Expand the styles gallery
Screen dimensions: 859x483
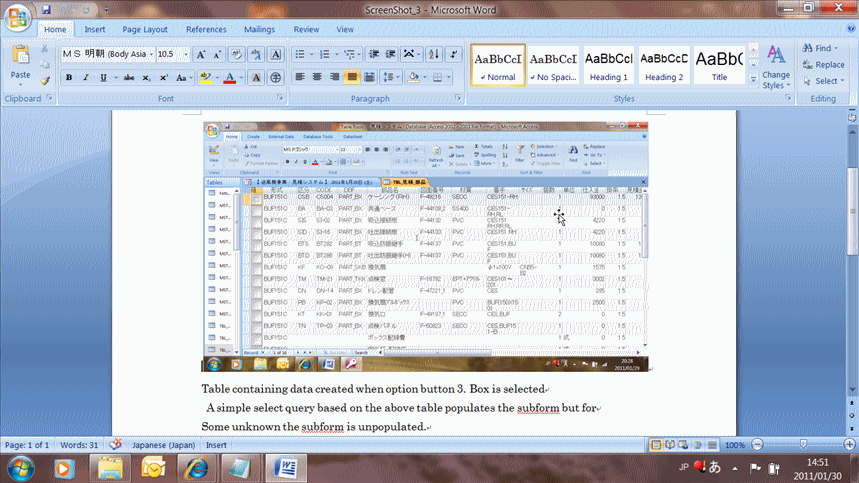coord(753,80)
